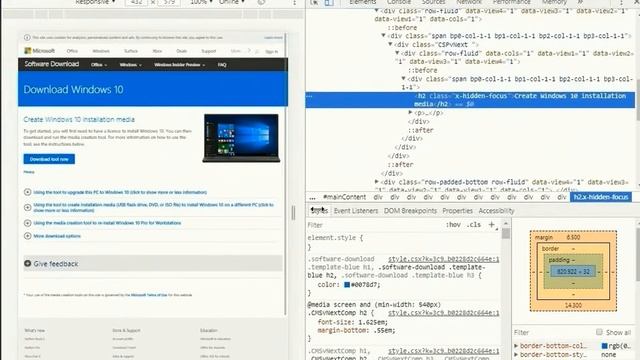Open the DOM Breakpoints tab
The width and height of the screenshot is (640, 360).
[x=410, y=211]
